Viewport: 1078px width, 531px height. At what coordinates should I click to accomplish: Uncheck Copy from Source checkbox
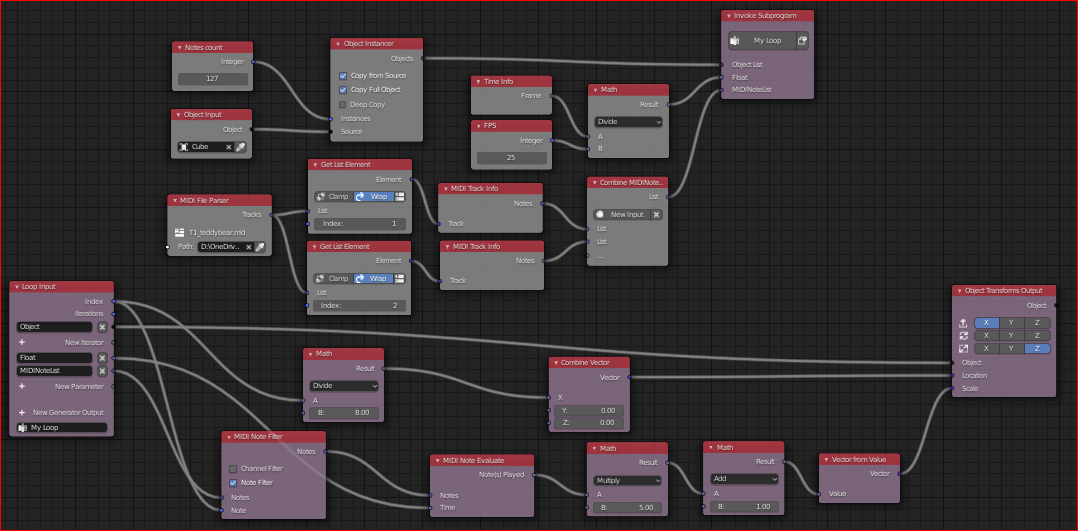[x=342, y=76]
